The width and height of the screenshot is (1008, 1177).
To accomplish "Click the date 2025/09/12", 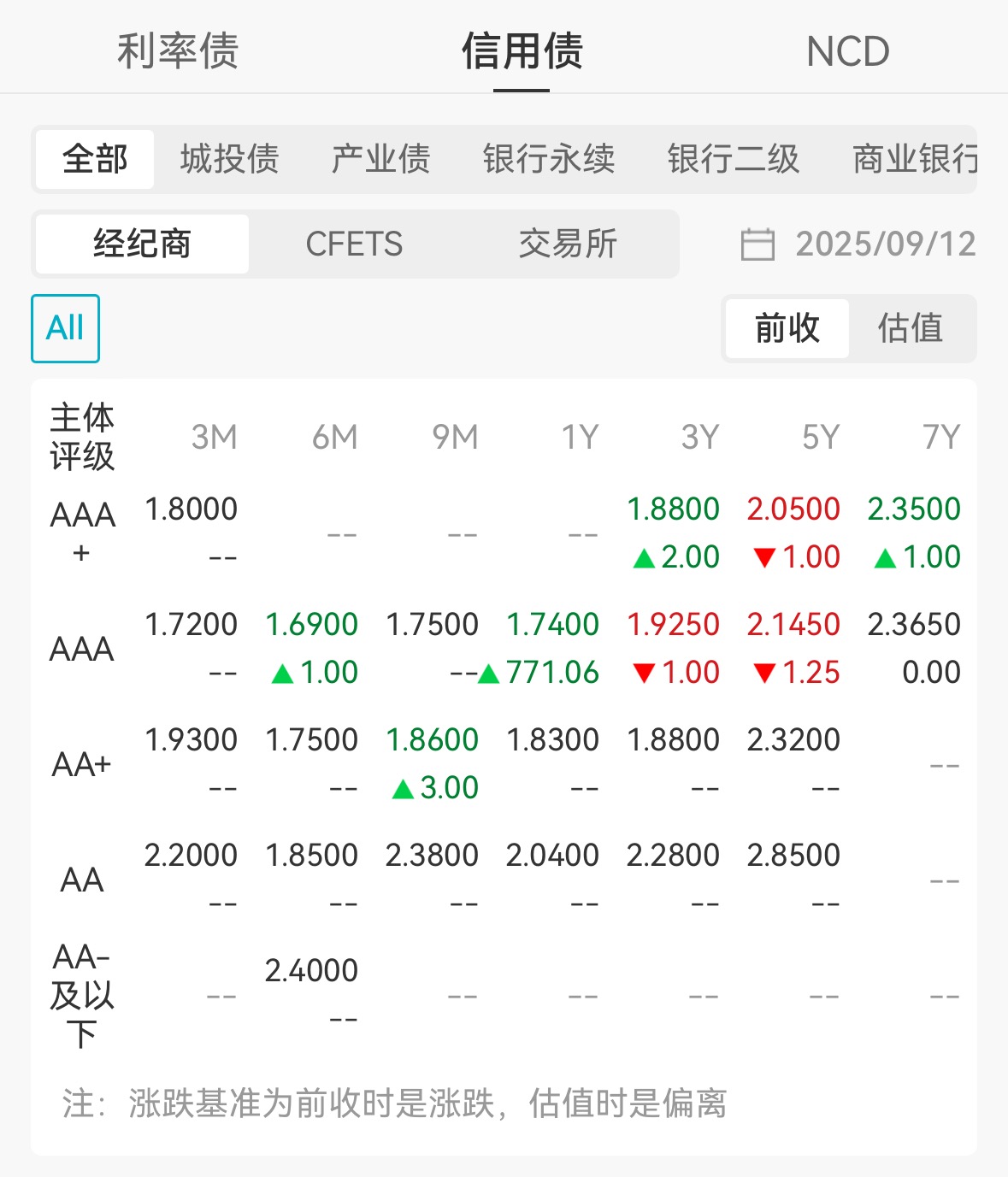I will tap(886, 244).
